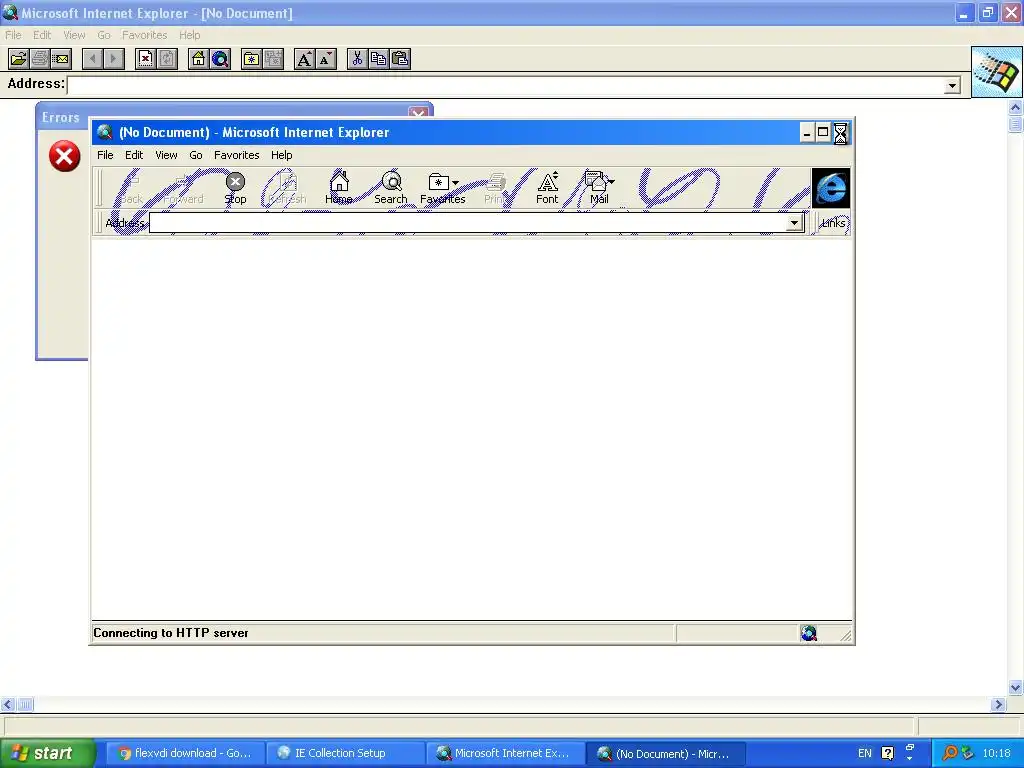The image size is (1024, 768).
Task: Click Cut scissors icon in back IE window
Action: pyautogui.click(x=357, y=59)
